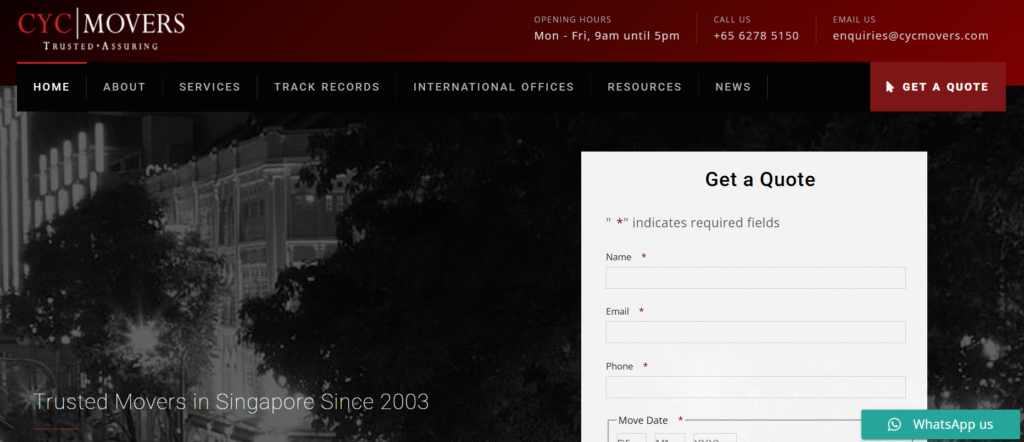Viewport: 1024px width, 442px height.
Task: Click the 'Get a Quote' form heading
Action: tap(760, 180)
